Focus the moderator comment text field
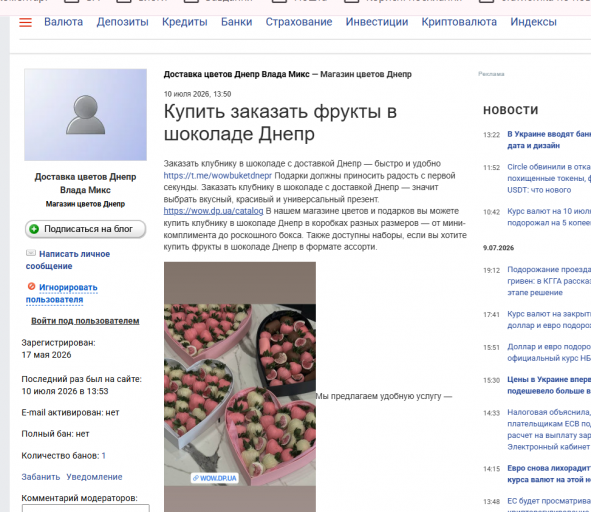The height and width of the screenshot is (512, 591). [86, 508]
